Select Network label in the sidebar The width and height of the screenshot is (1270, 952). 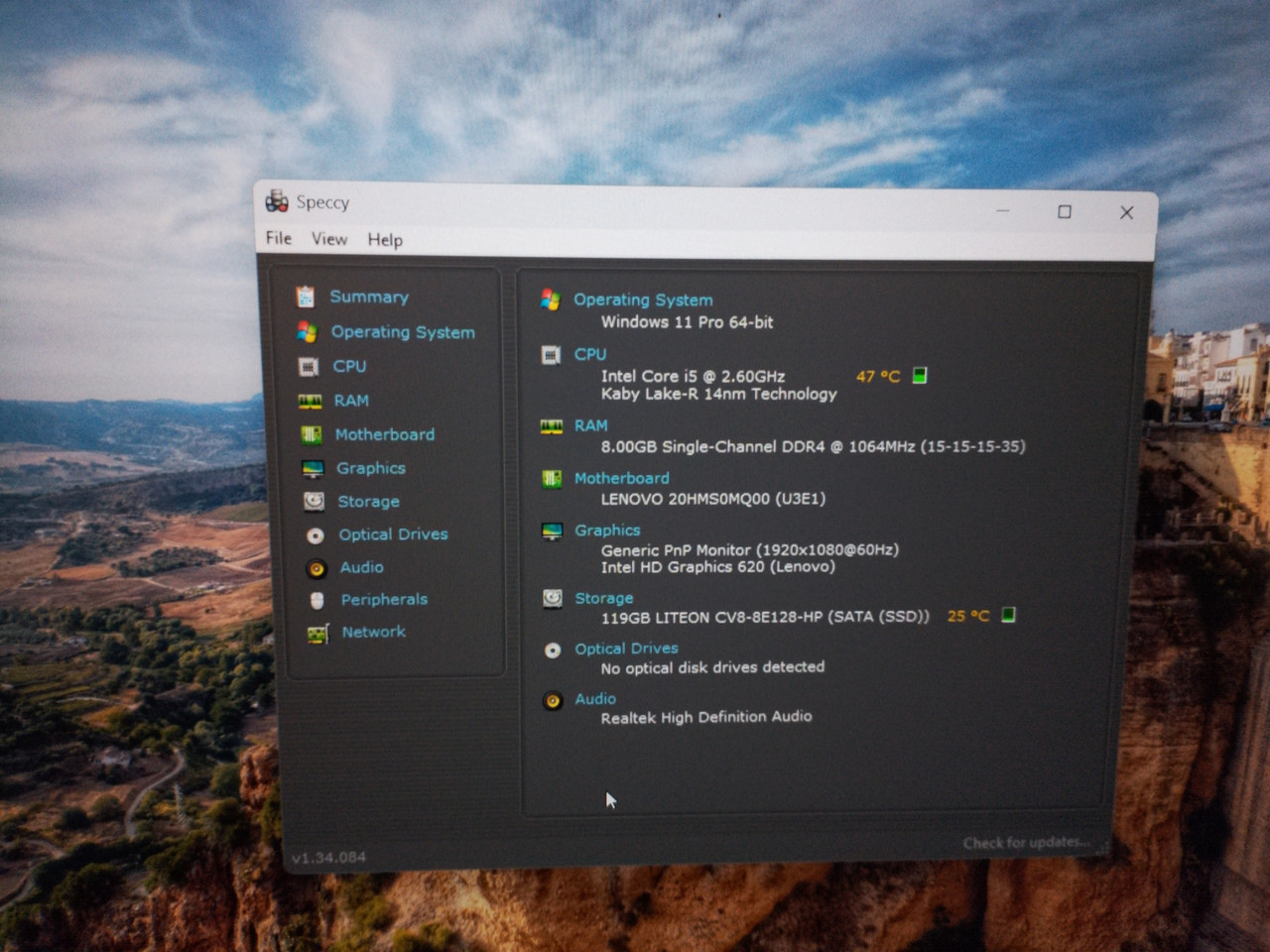coord(373,632)
